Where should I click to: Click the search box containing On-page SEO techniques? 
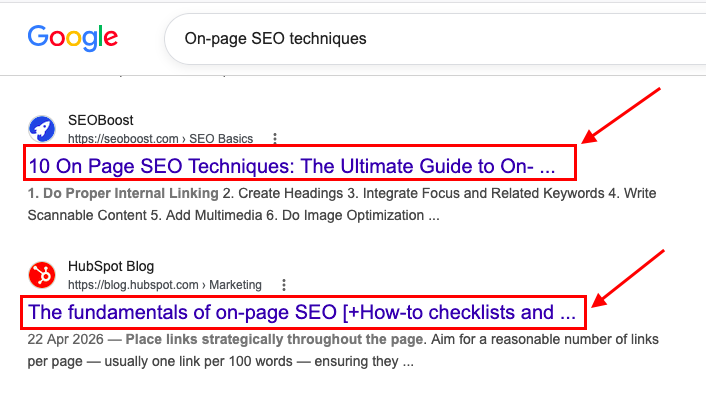(435, 39)
